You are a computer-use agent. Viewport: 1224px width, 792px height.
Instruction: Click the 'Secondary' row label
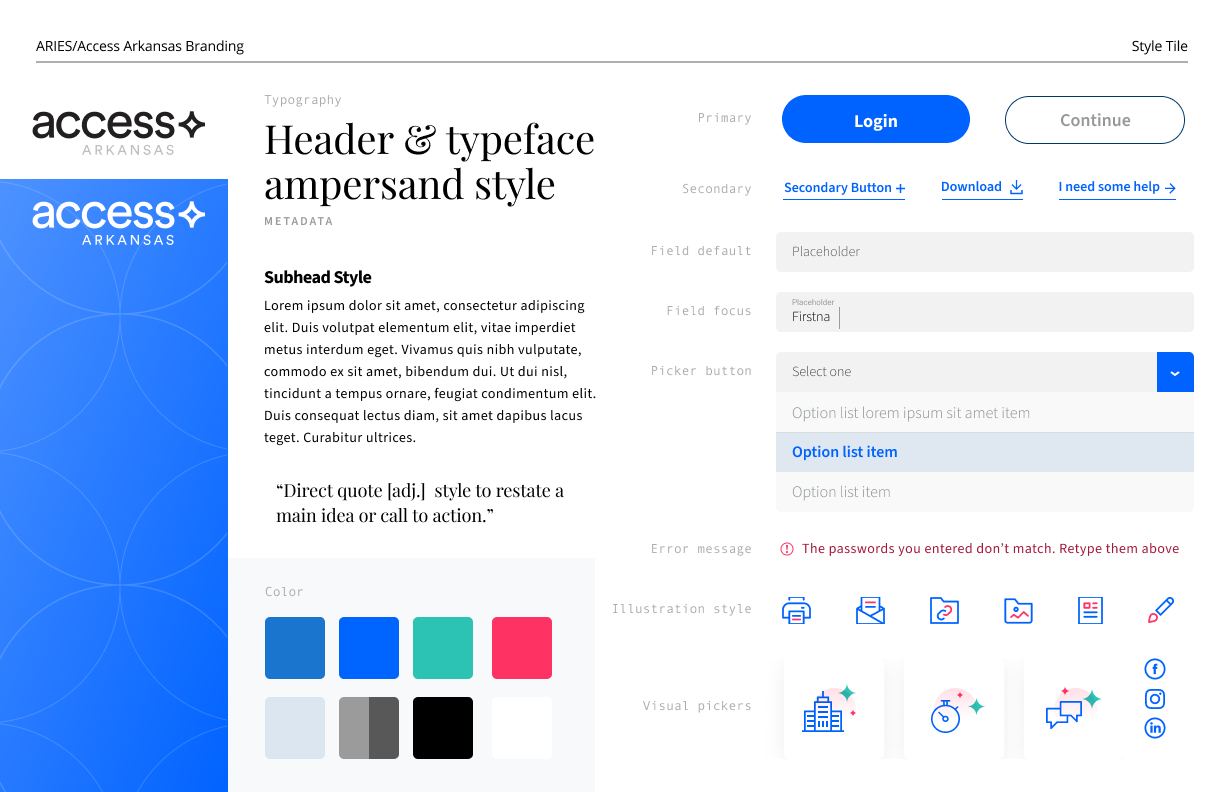[x=717, y=189]
